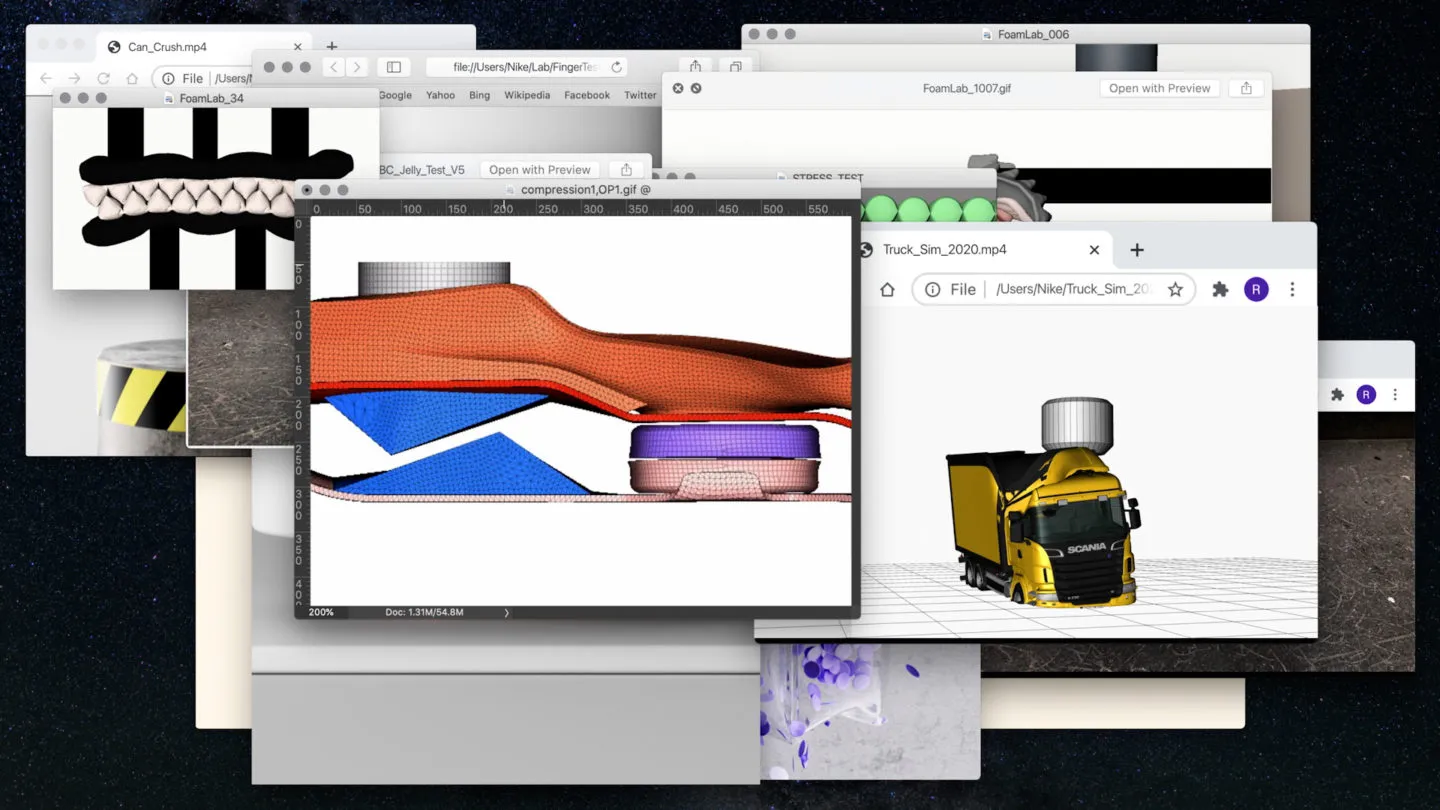The height and width of the screenshot is (810, 1440).
Task: Bookmark the Truck_Sim page with the star icon
Action: (1175, 289)
